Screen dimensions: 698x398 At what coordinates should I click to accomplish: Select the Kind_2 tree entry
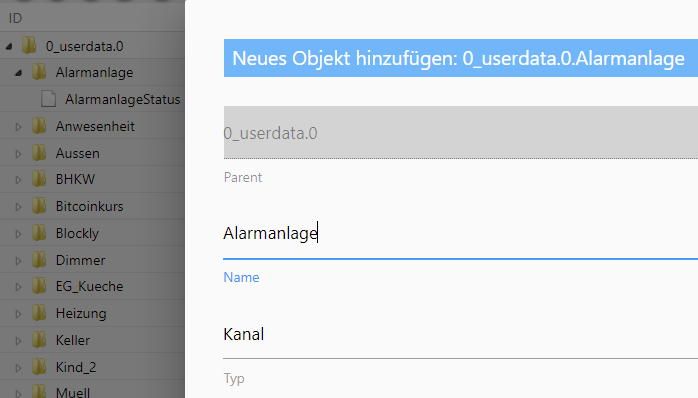click(x=76, y=367)
